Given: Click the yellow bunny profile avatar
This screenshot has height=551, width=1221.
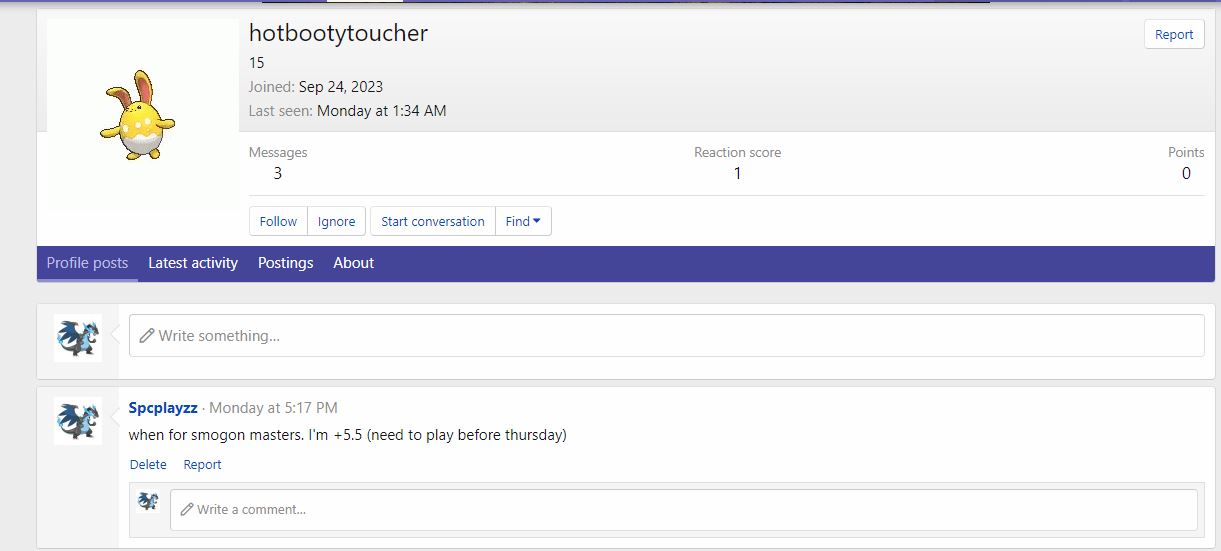Looking at the screenshot, I should [x=137, y=115].
